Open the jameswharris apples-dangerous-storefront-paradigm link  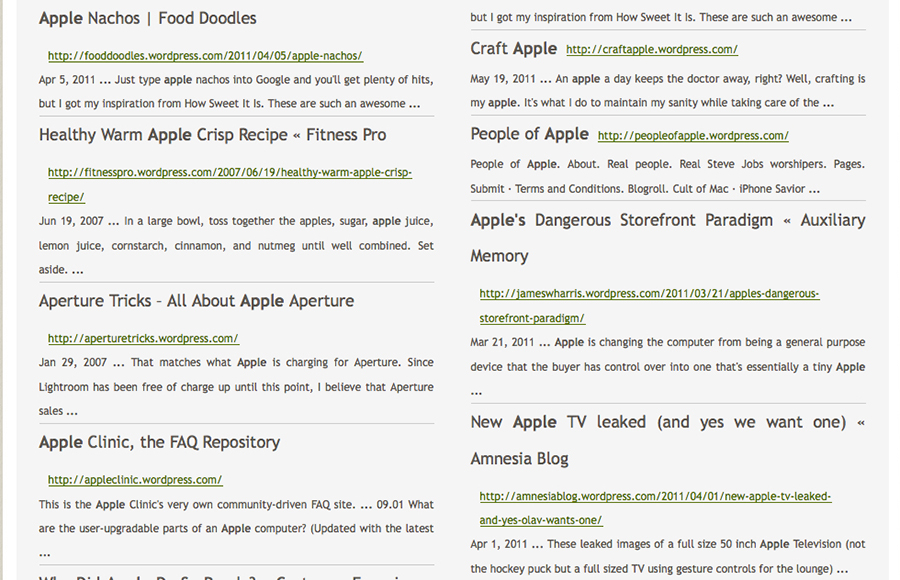649,306
